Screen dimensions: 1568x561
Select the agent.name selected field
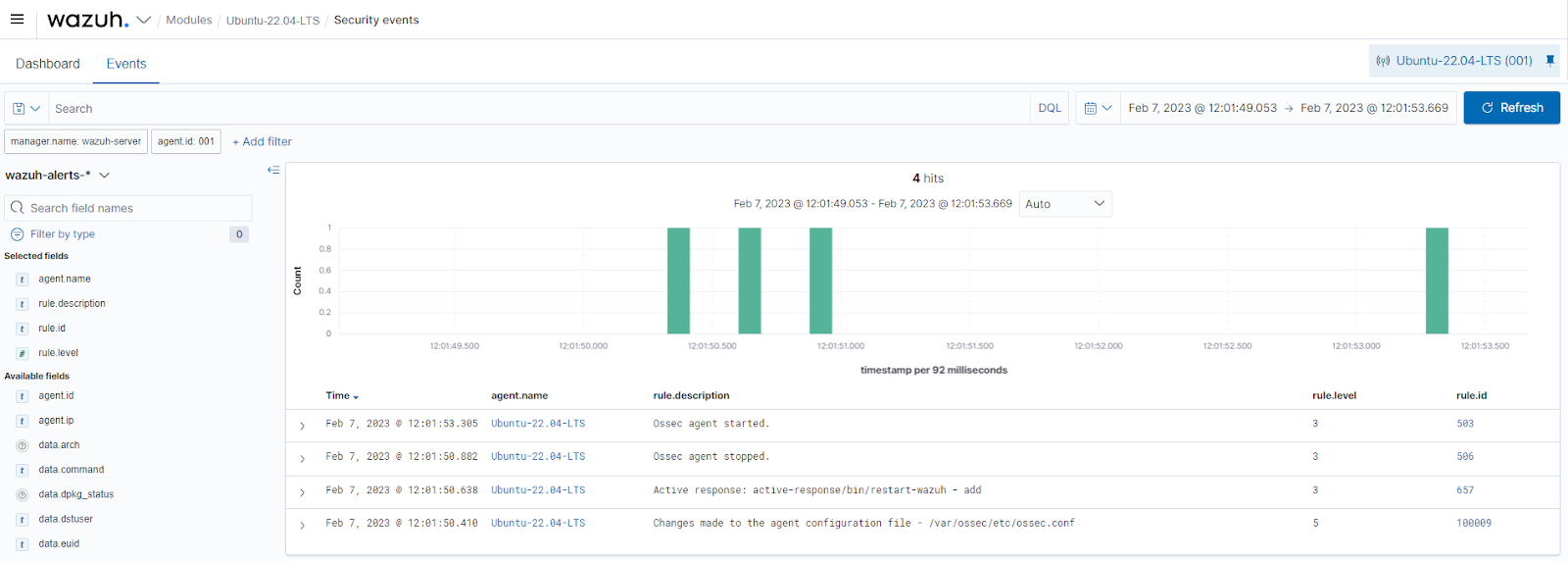pos(65,280)
